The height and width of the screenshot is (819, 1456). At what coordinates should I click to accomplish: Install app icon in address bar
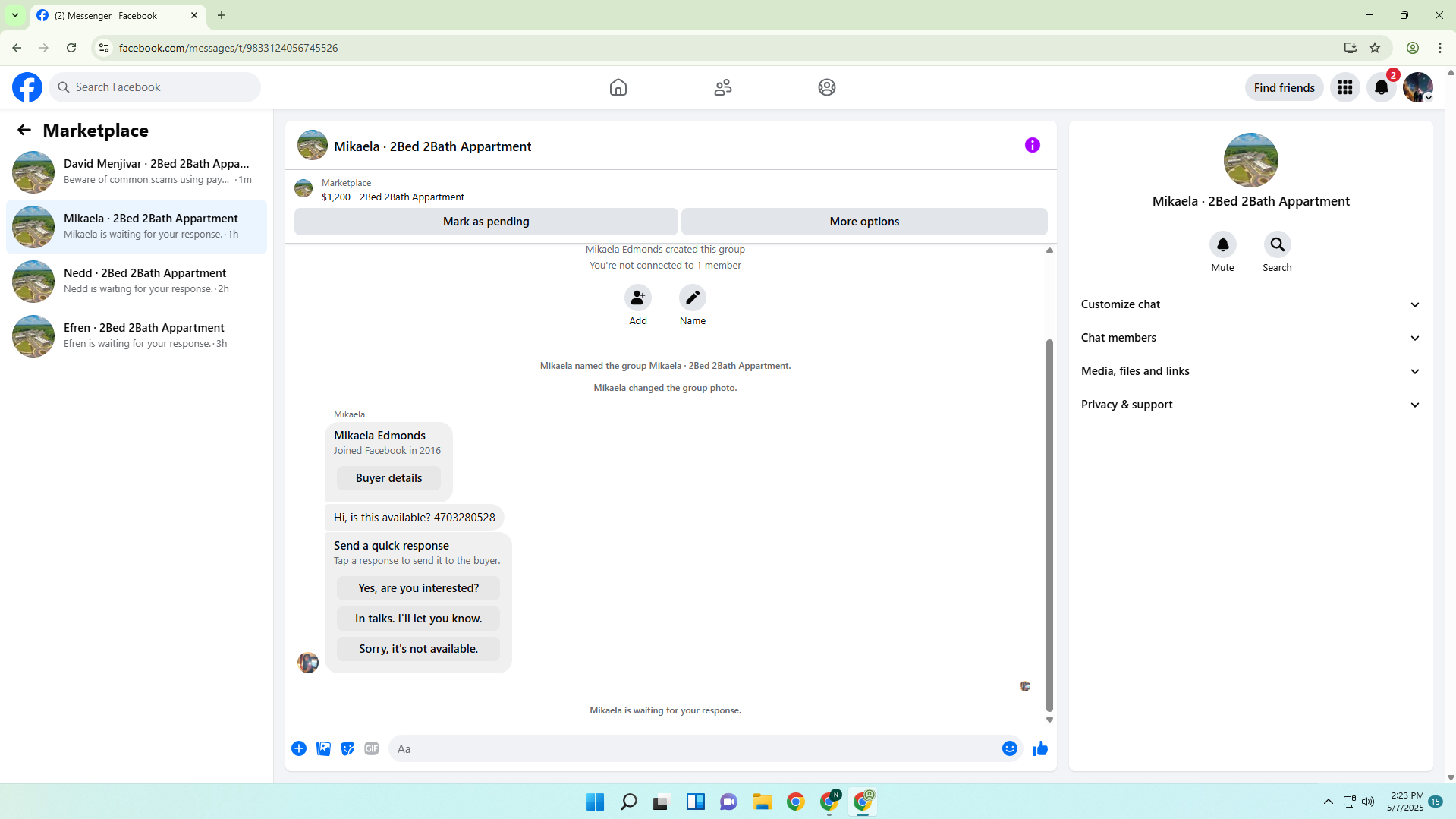click(x=1351, y=48)
